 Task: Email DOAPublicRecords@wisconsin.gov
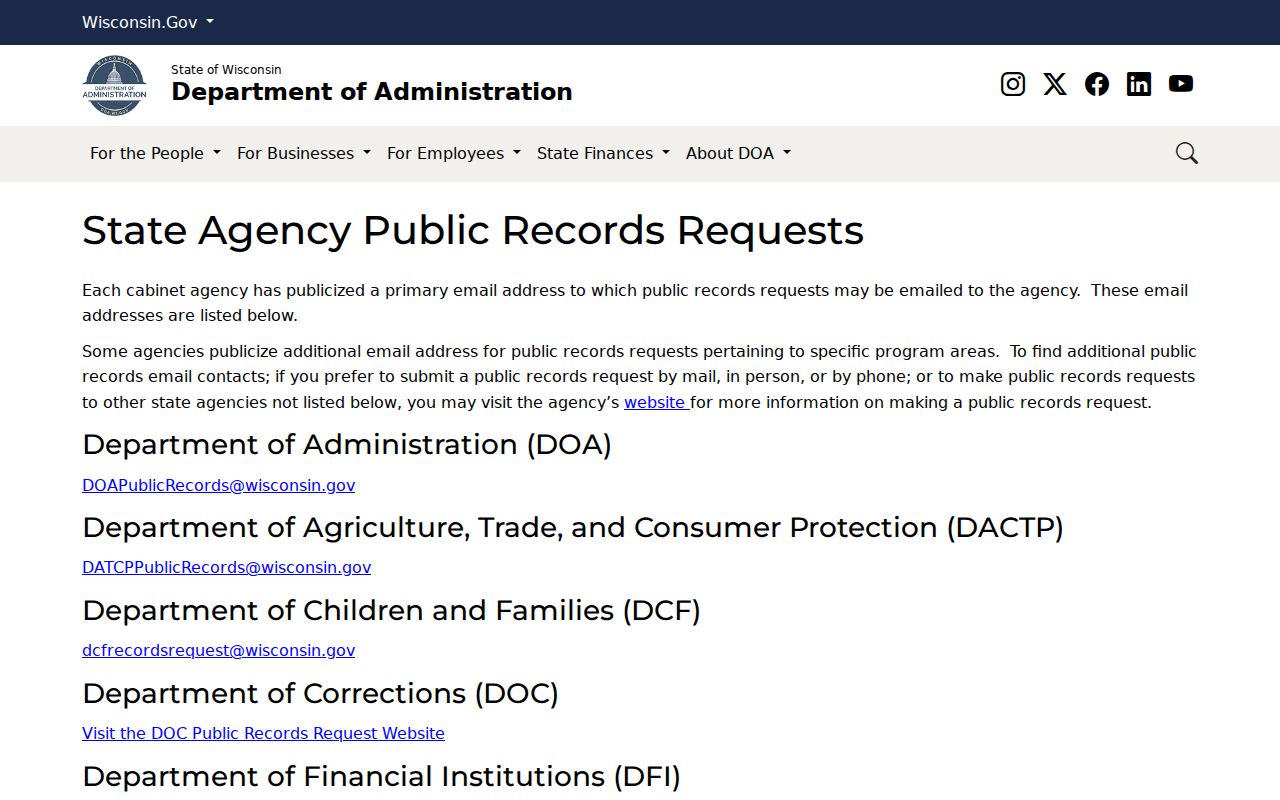[218, 485]
